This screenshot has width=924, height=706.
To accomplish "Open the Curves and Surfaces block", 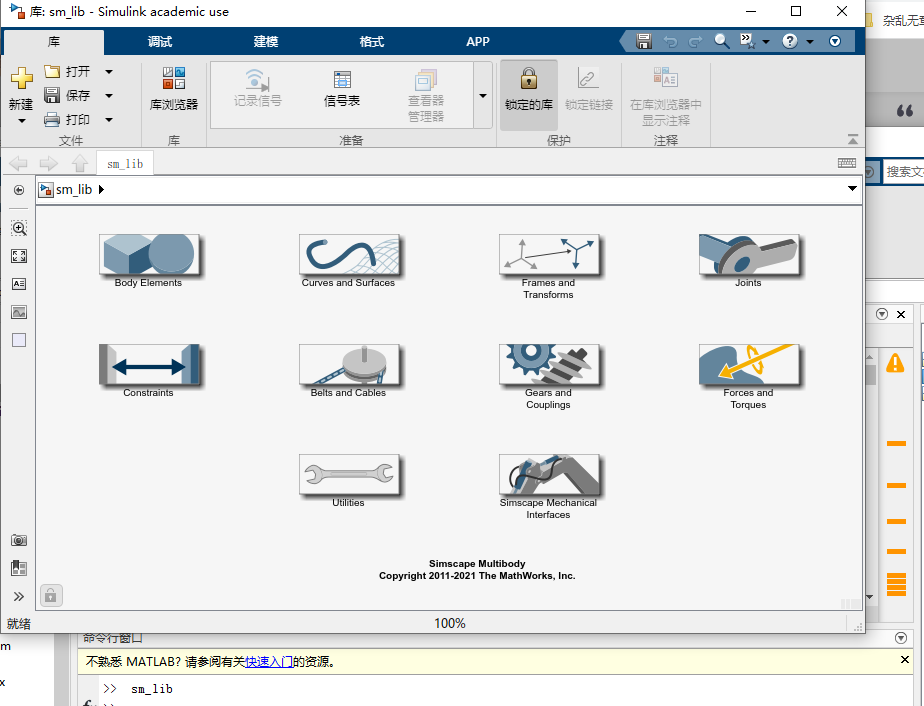I will 349,255.
